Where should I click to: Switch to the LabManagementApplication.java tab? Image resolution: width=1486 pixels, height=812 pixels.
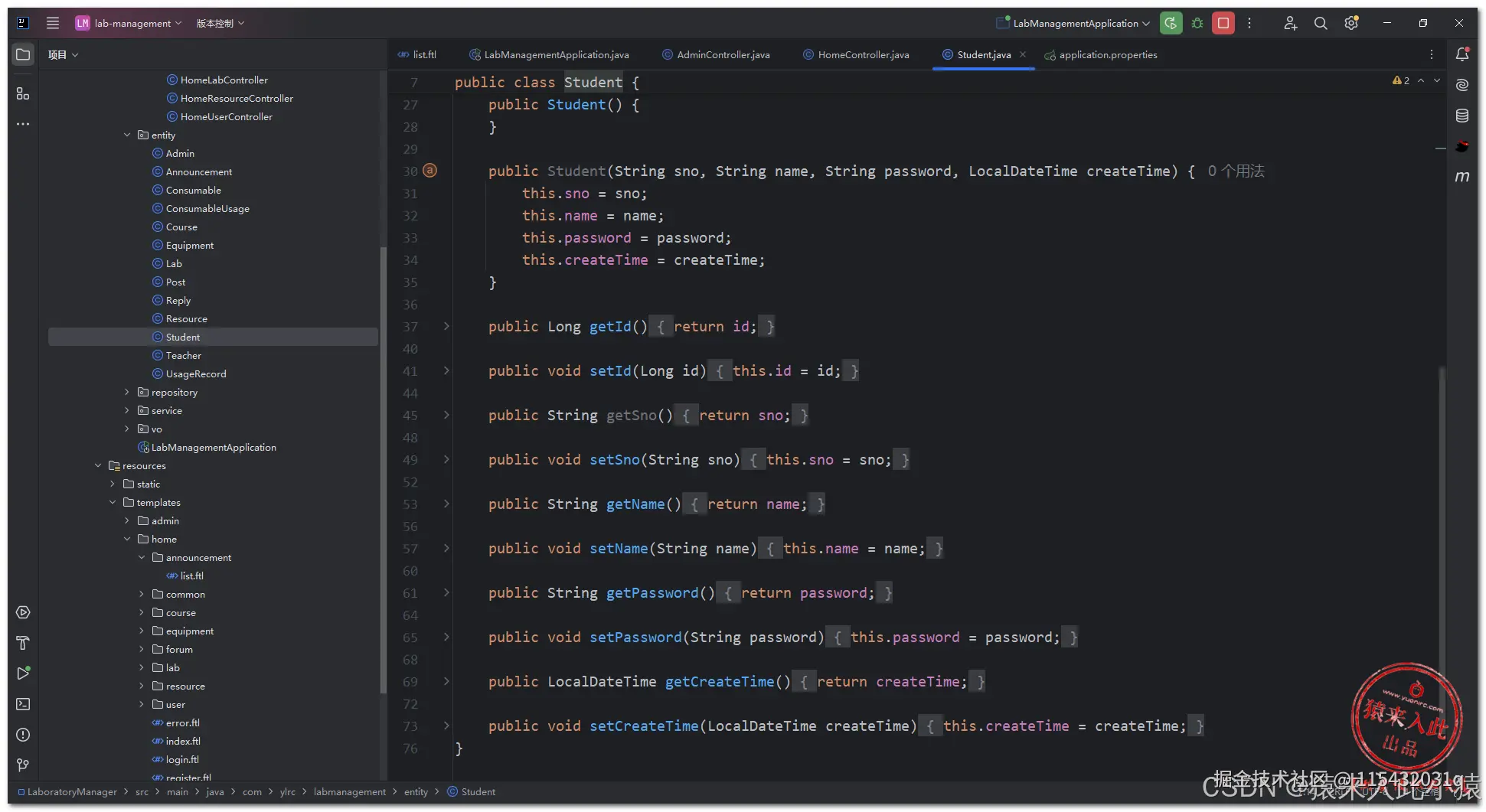(x=549, y=54)
